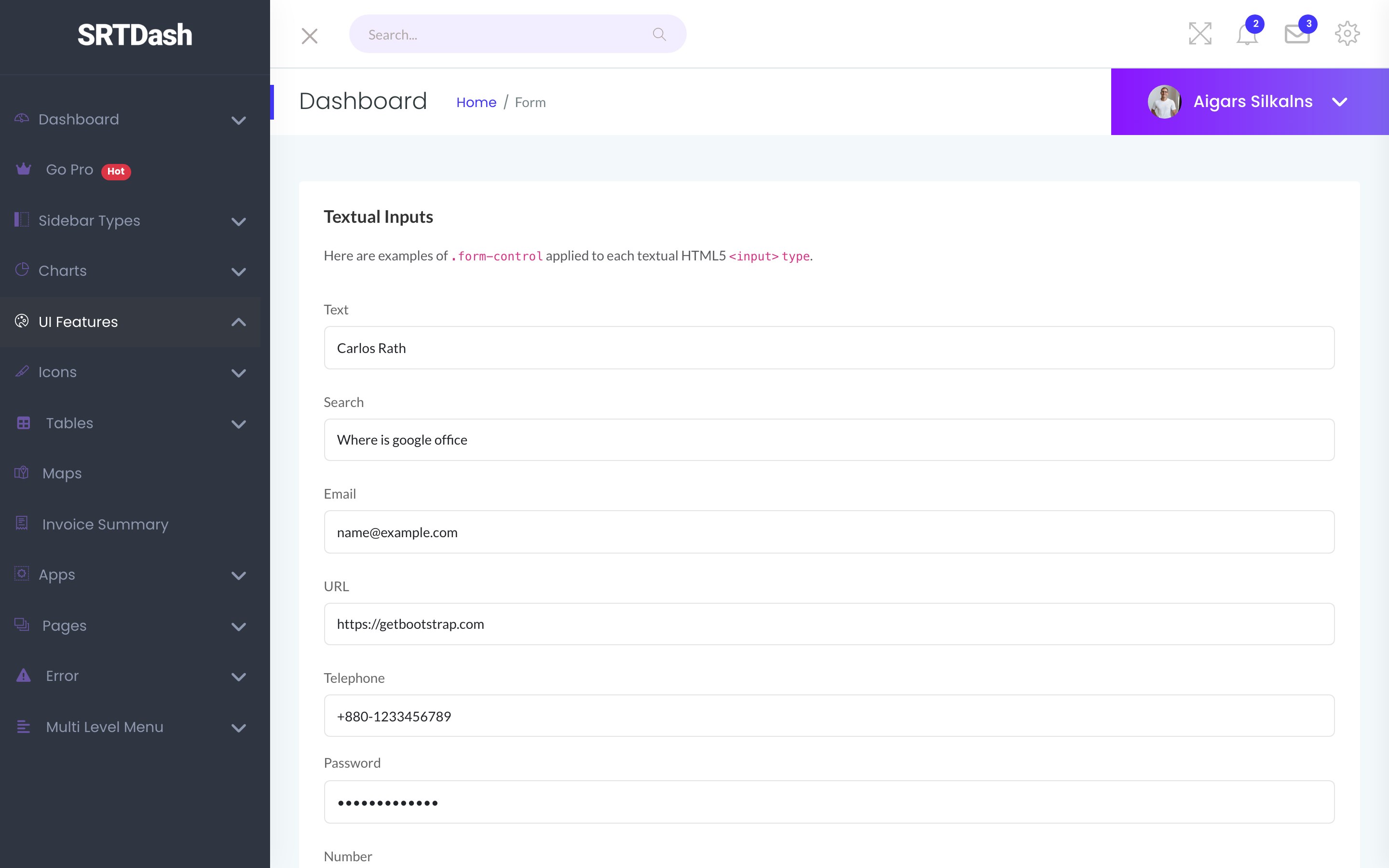This screenshot has height=868, width=1389.
Task: Click the Telephone field +880-1233456789
Action: pyautogui.click(x=829, y=716)
